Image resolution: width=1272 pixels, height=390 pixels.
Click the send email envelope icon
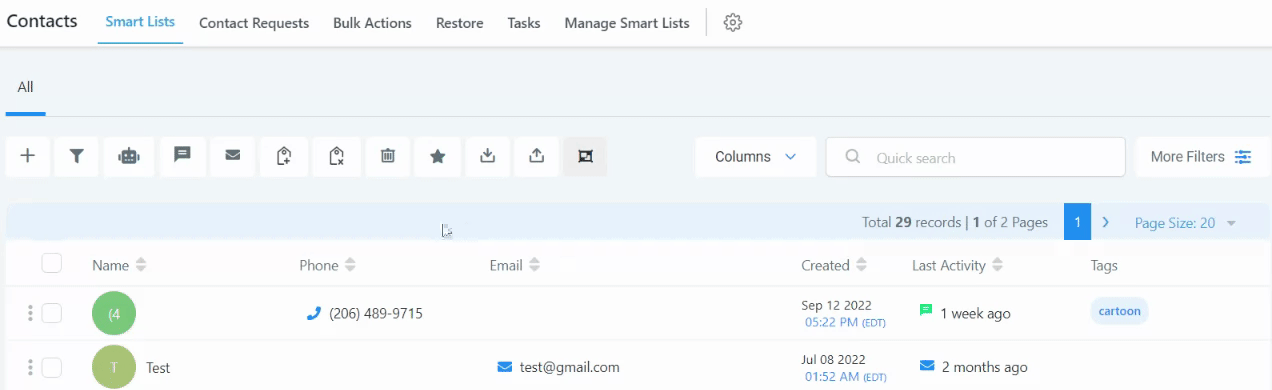click(x=233, y=156)
